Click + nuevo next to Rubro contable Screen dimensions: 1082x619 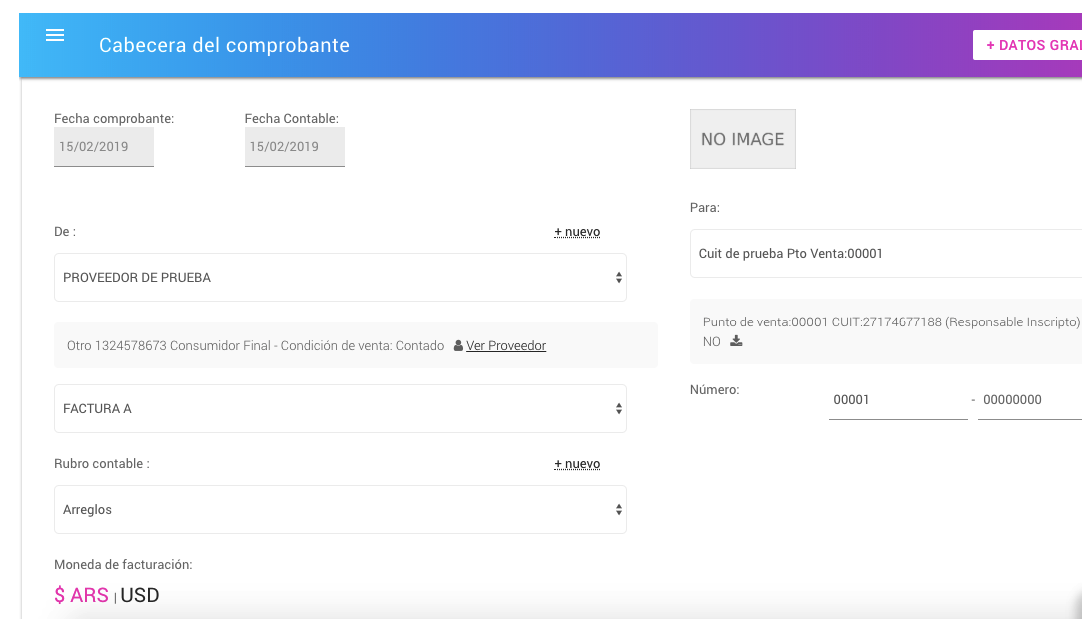[x=577, y=464]
